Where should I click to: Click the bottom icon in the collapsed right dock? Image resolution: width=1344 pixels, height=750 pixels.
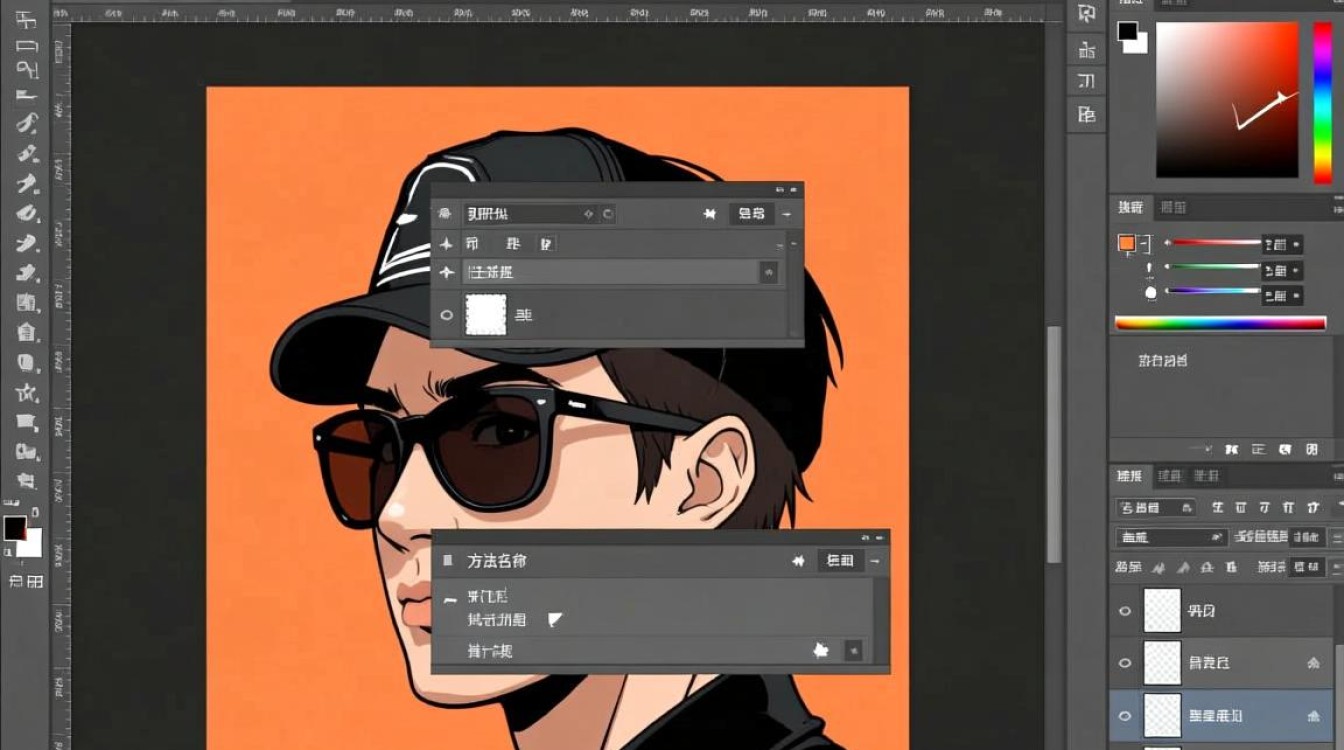[1087, 115]
